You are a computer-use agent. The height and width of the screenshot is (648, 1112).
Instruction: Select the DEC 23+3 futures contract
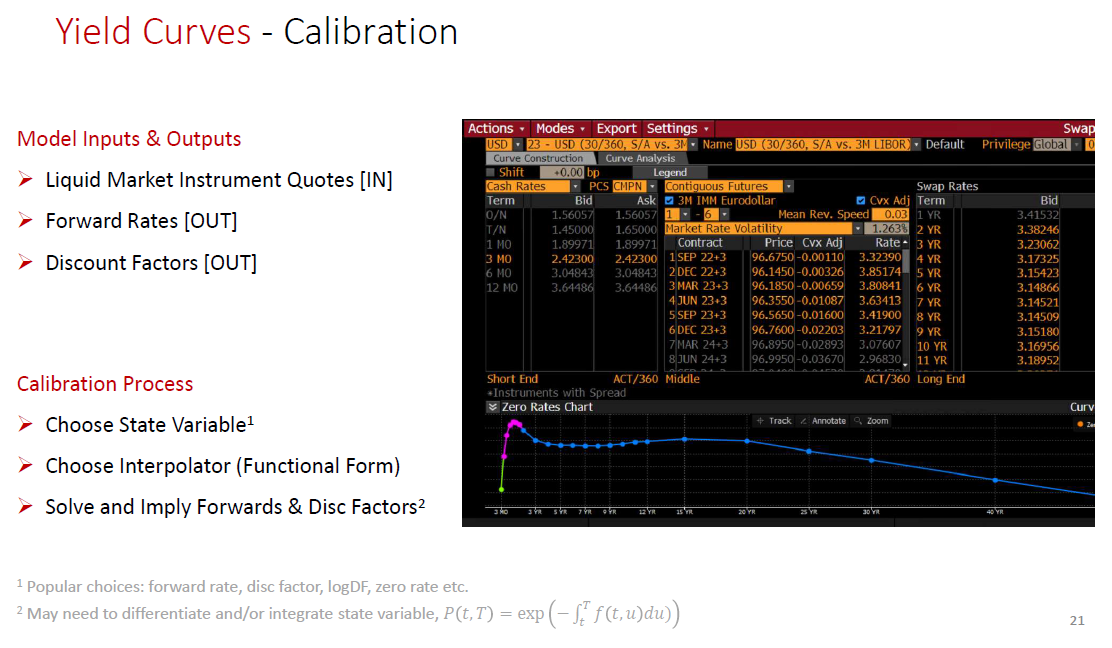tap(701, 330)
